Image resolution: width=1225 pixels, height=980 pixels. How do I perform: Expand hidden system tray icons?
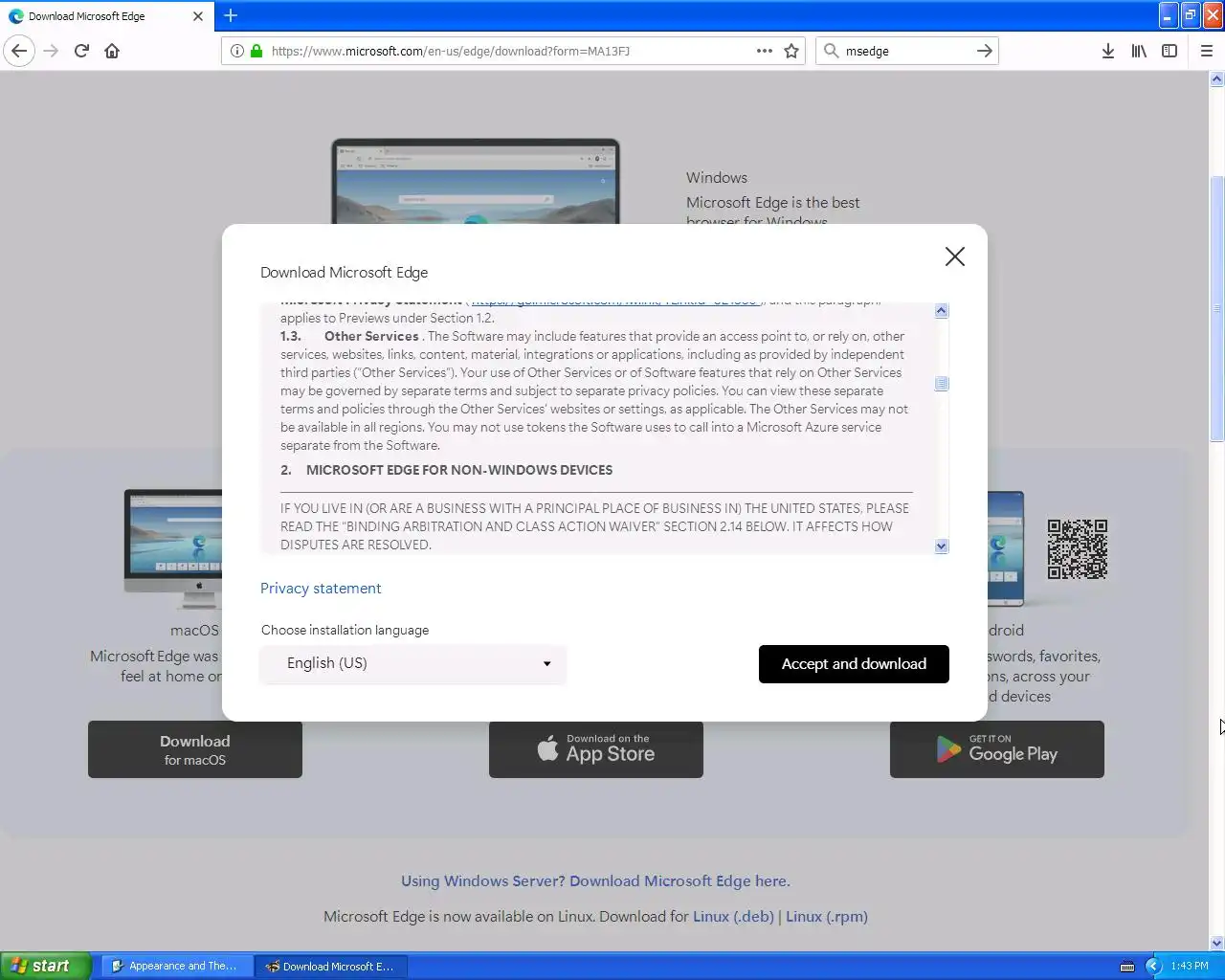click(x=1153, y=966)
